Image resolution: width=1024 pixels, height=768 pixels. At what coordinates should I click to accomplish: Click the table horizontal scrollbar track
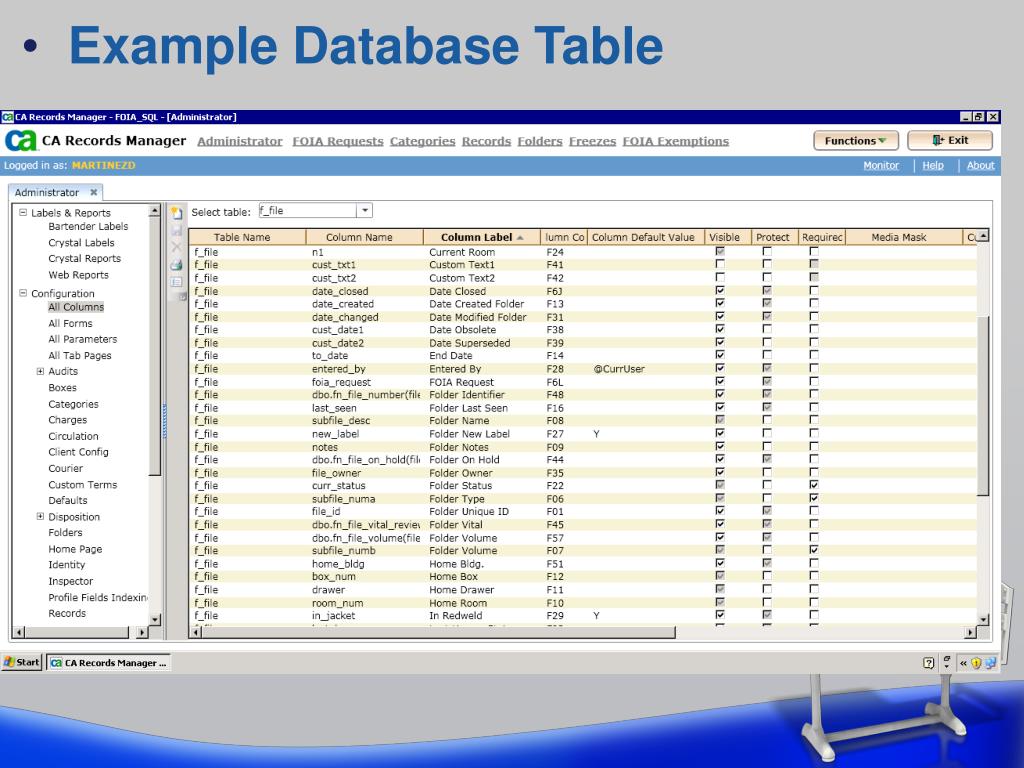820,632
